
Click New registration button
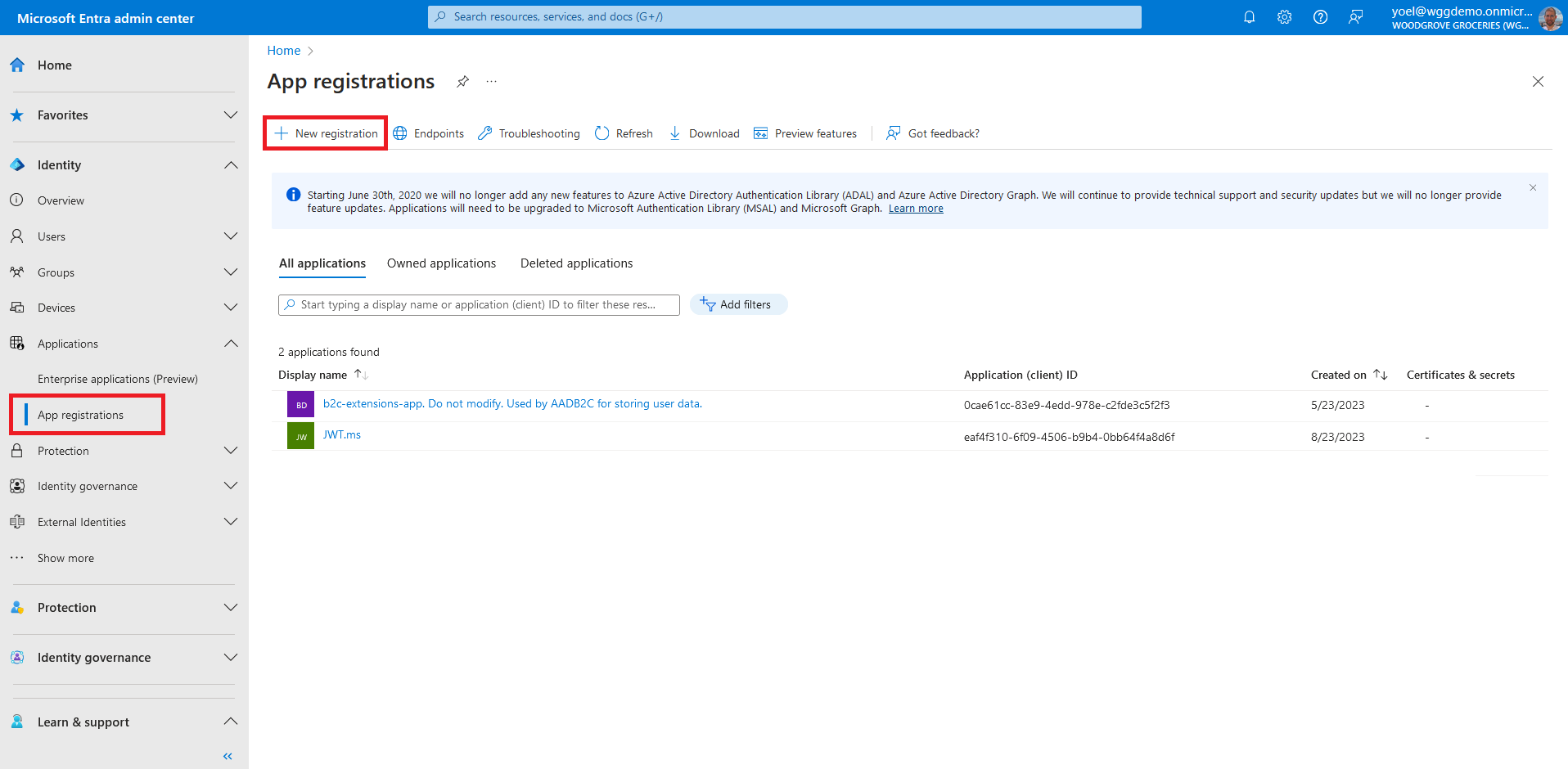[327, 133]
